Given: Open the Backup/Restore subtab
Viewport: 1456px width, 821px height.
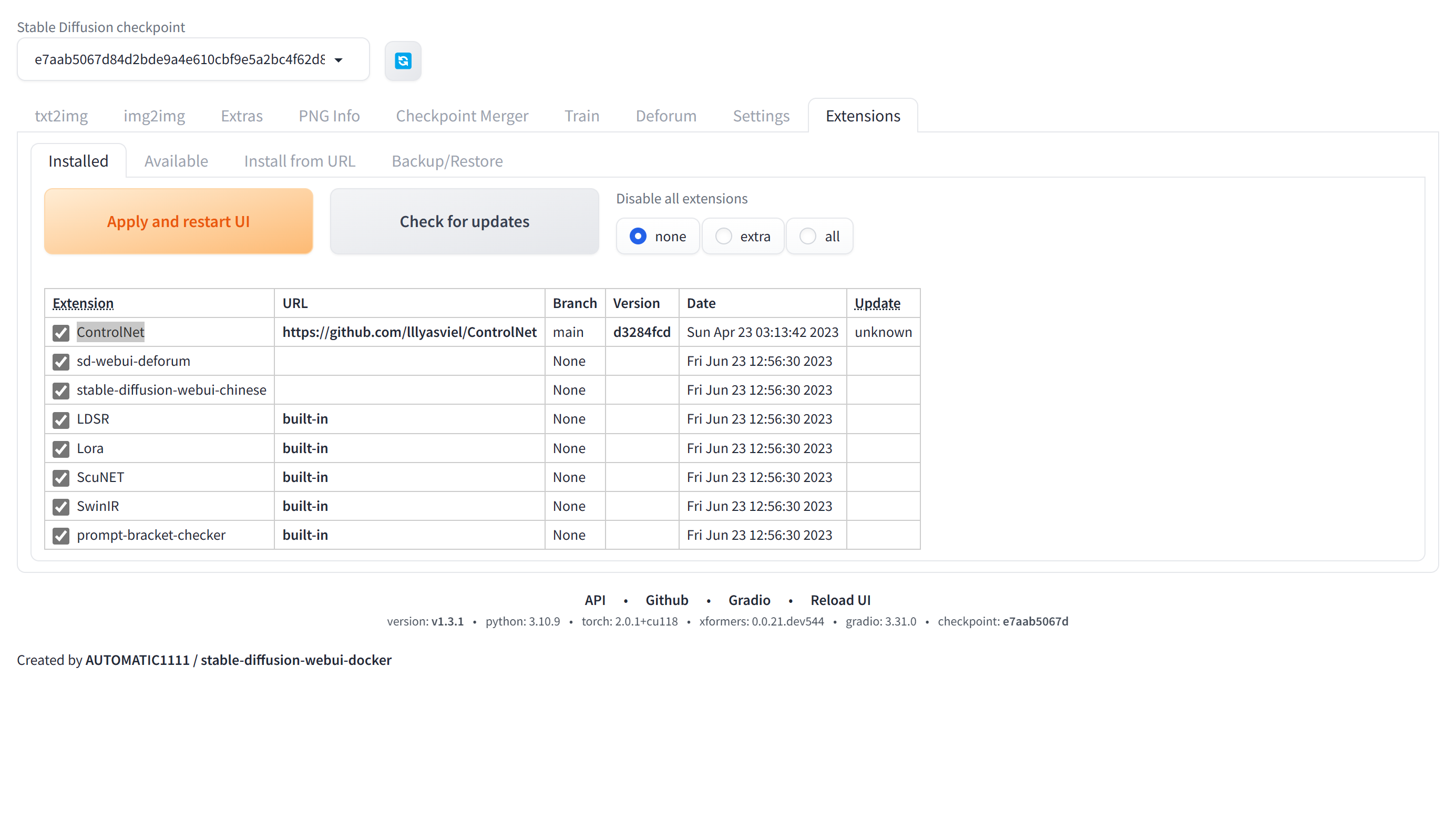Looking at the screenshot, I should 446,161.
